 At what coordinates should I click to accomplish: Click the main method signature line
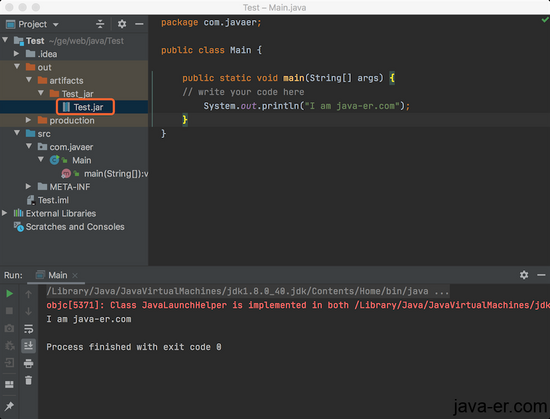288,78
